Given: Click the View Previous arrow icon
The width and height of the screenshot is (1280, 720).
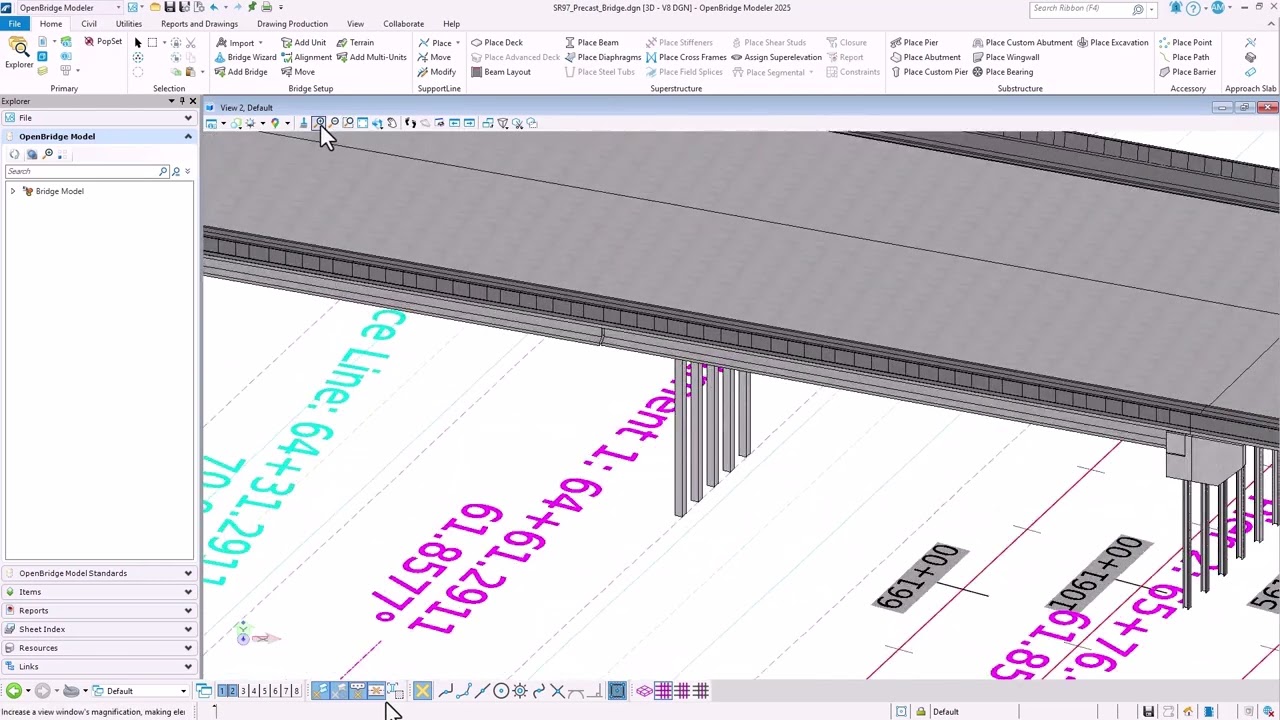Looking at the screenshot, I should [454, 123].
